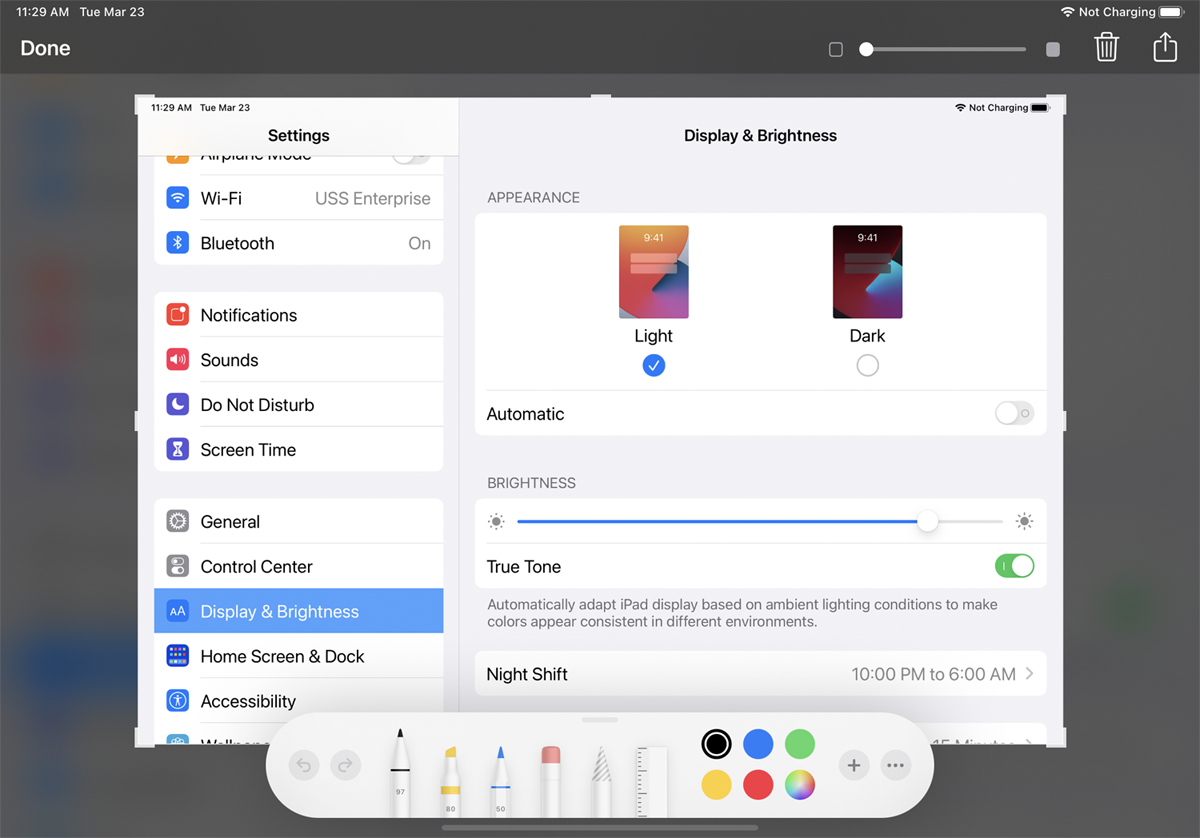Click the Do Not Disturb moon icon
This screenshot has height=838, width=1200.
178,405
